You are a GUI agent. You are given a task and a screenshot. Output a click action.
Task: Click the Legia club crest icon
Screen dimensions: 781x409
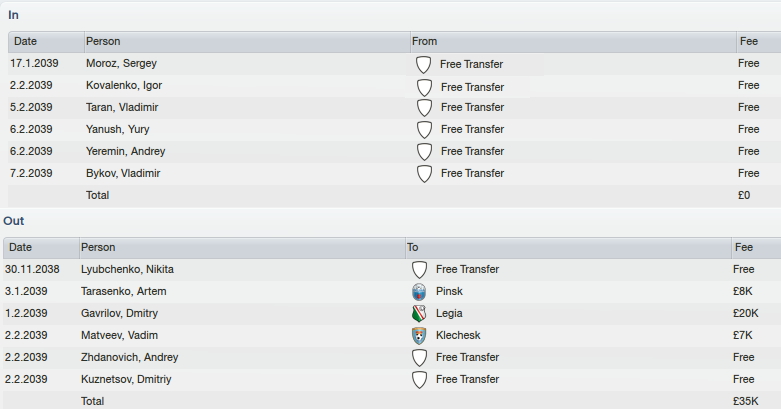click(x=419, y=313)
